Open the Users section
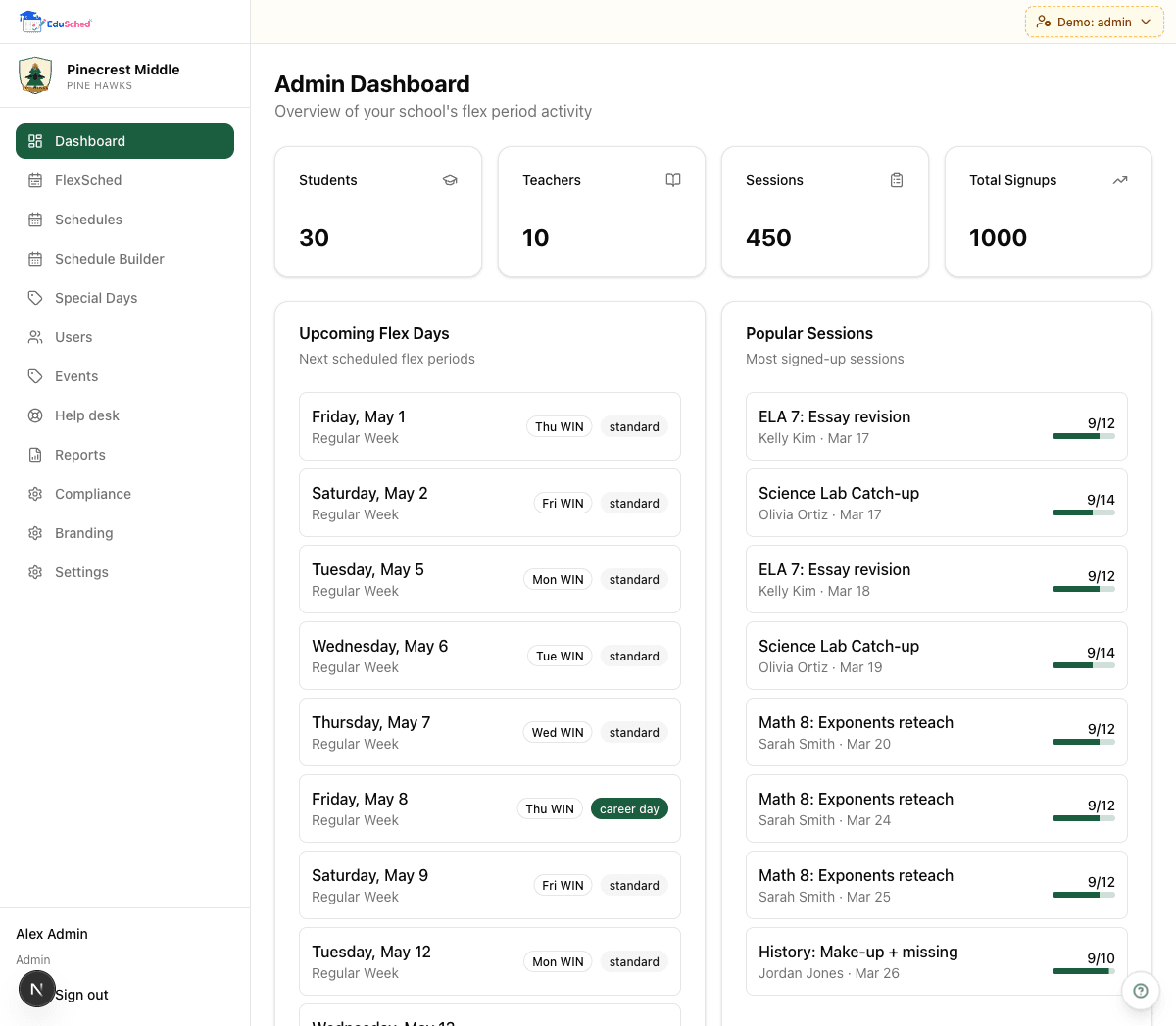 coord(124,337)
